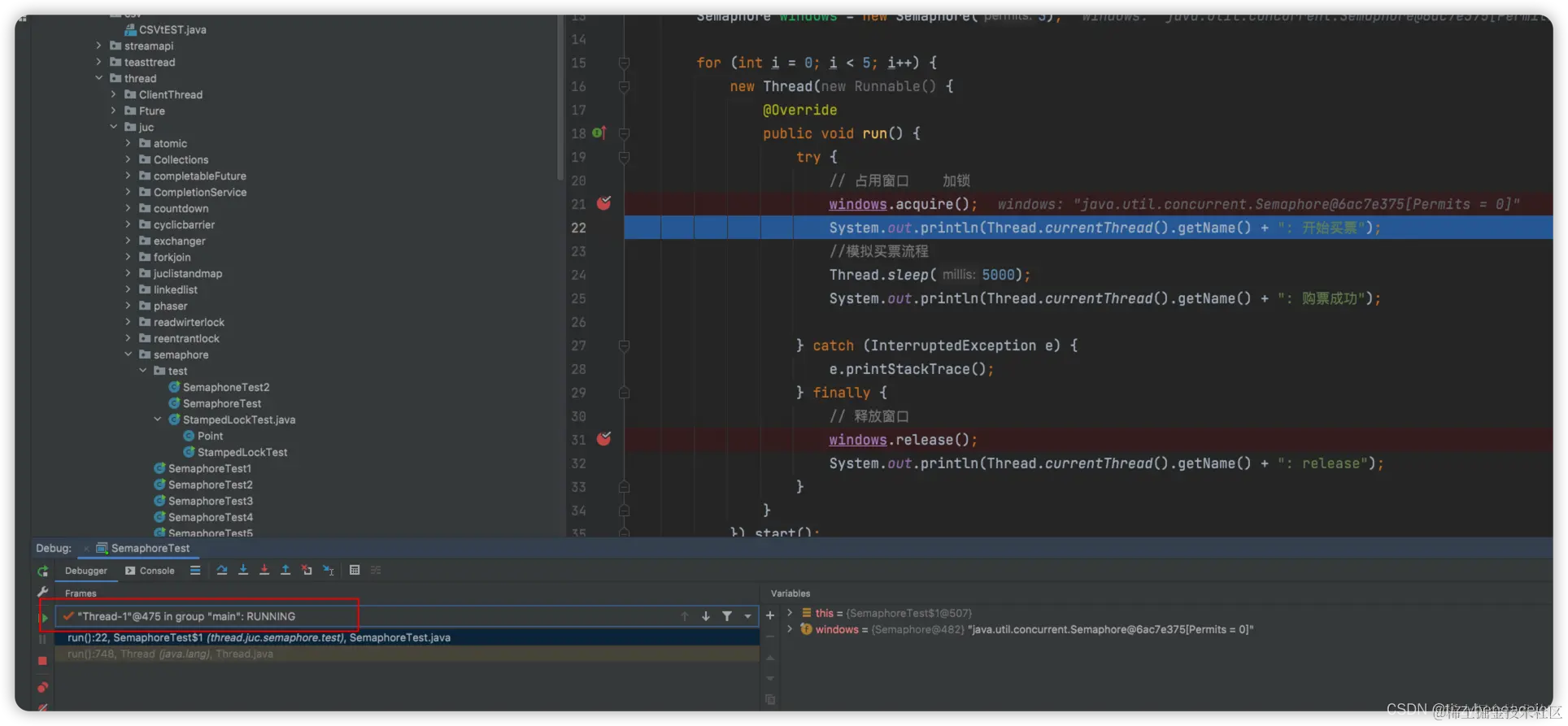Click the Step Over icon
The height and width of the screenshot is (726, 1568).
pyautogui.click(x=222, y=571)
